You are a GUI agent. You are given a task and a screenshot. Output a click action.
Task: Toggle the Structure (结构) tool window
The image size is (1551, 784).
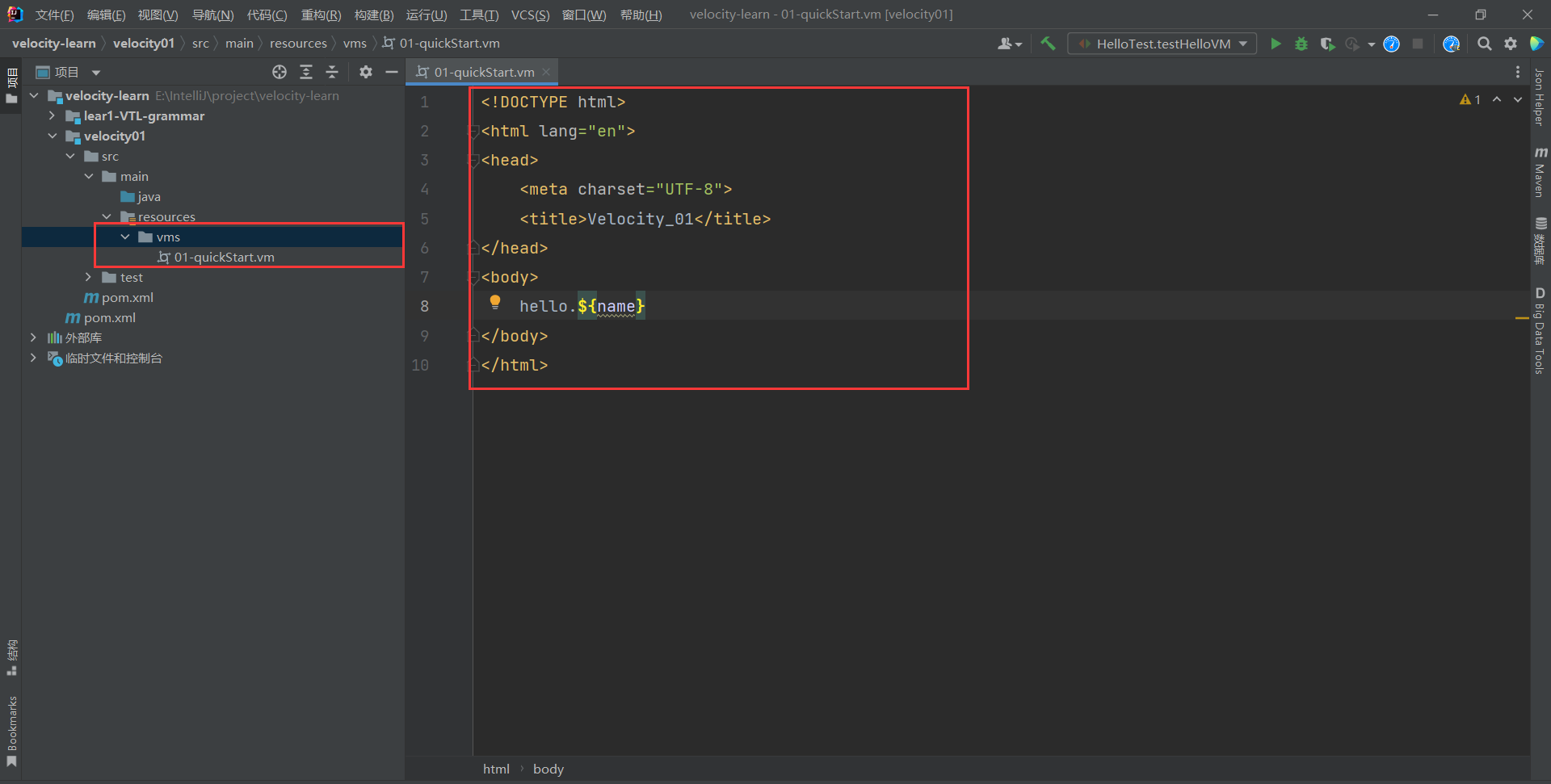coord(11,657)
